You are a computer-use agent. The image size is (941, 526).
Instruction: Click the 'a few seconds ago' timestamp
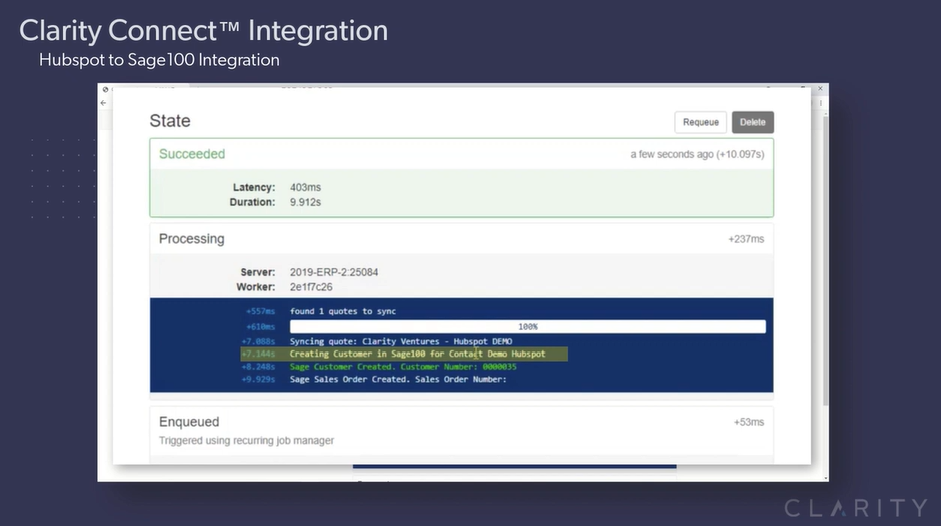point(697,154)
